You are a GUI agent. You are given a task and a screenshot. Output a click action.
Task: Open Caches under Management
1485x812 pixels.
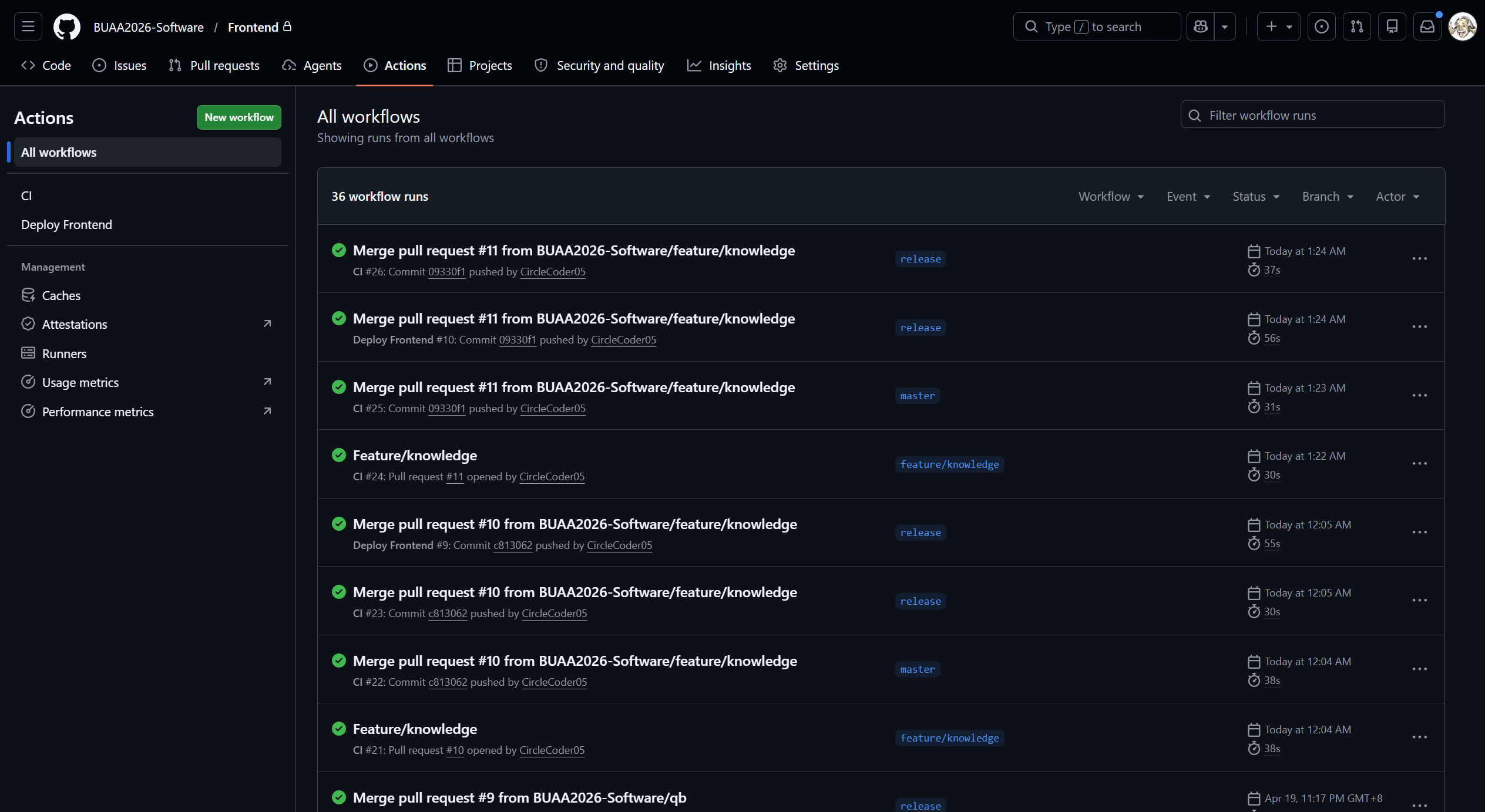(x=147, y=295)
